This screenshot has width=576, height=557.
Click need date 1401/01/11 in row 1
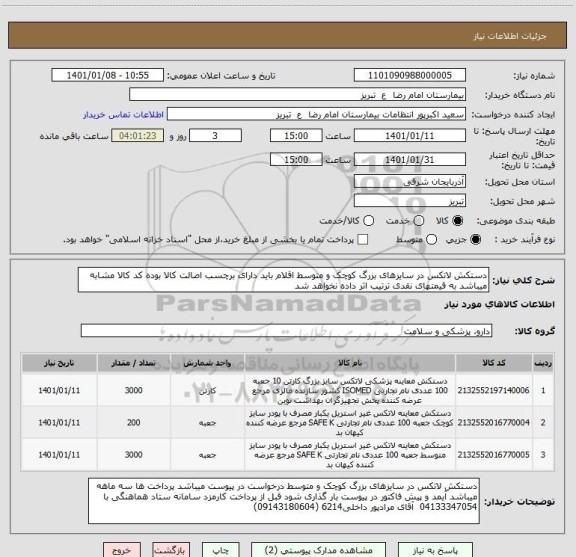pos(59,390)
